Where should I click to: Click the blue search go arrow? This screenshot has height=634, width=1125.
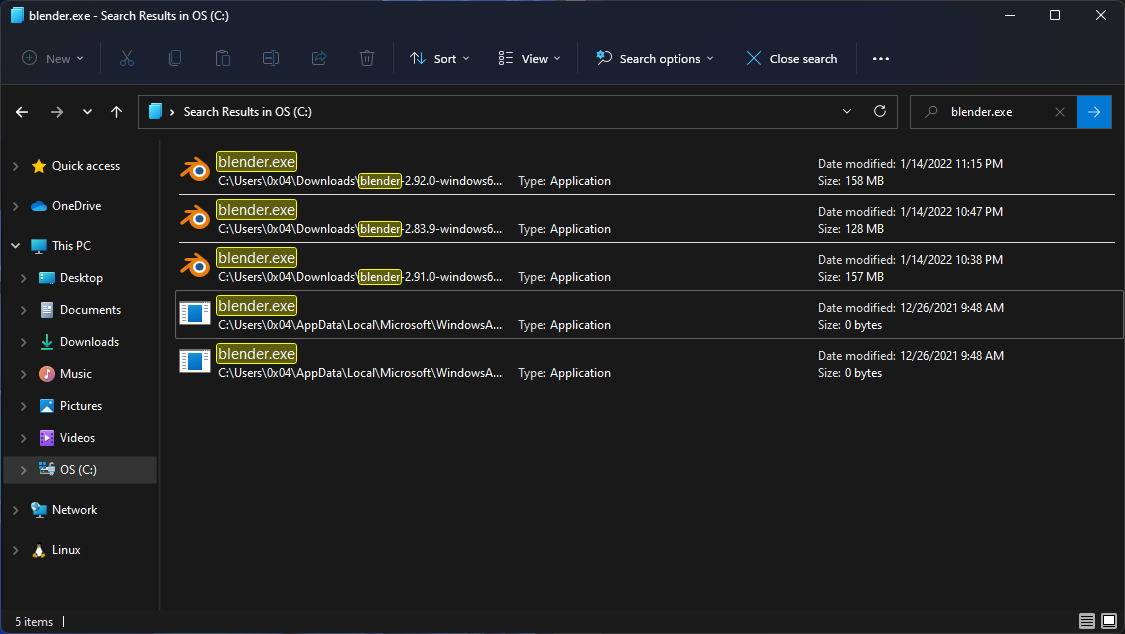coord(1094,112)
